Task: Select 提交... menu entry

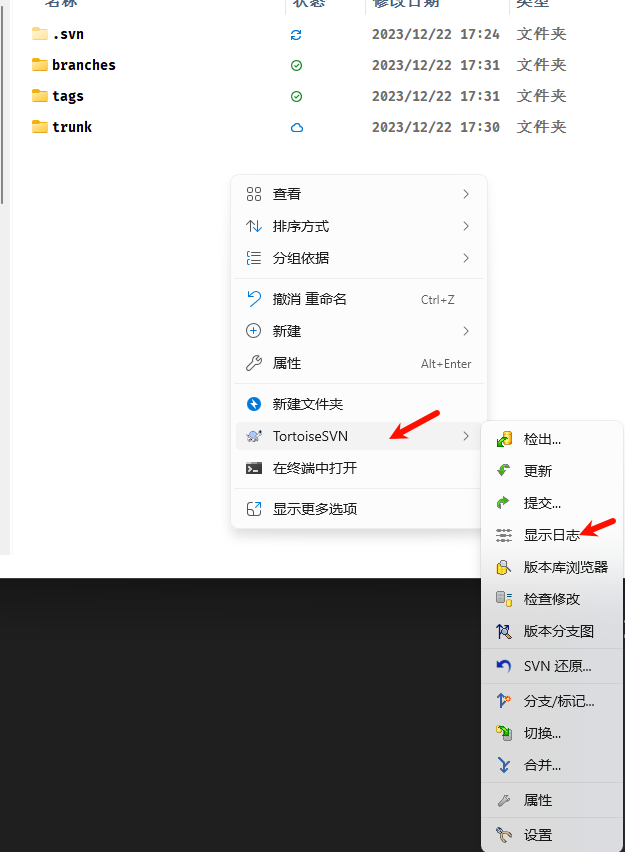Action: tap(552, 503)
